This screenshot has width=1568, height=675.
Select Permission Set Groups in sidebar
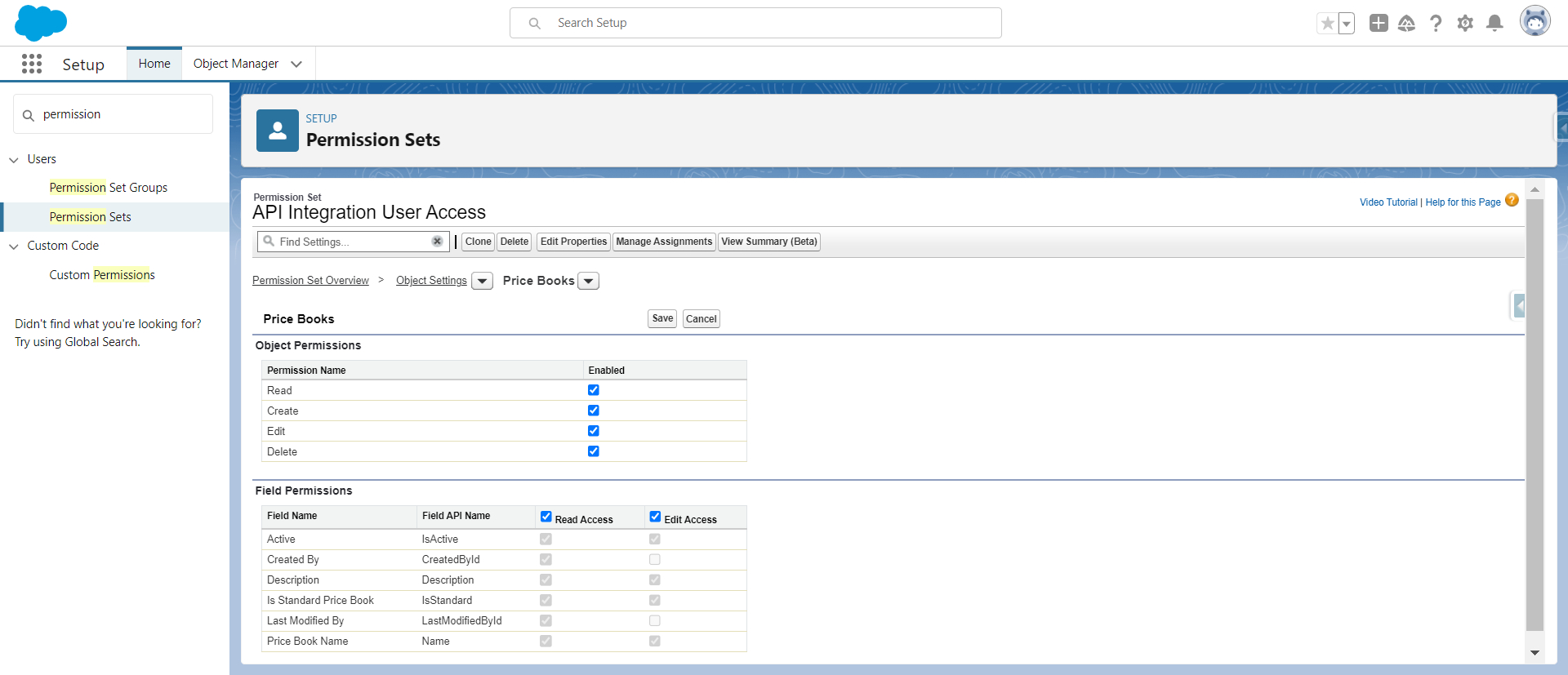point(108,188)
